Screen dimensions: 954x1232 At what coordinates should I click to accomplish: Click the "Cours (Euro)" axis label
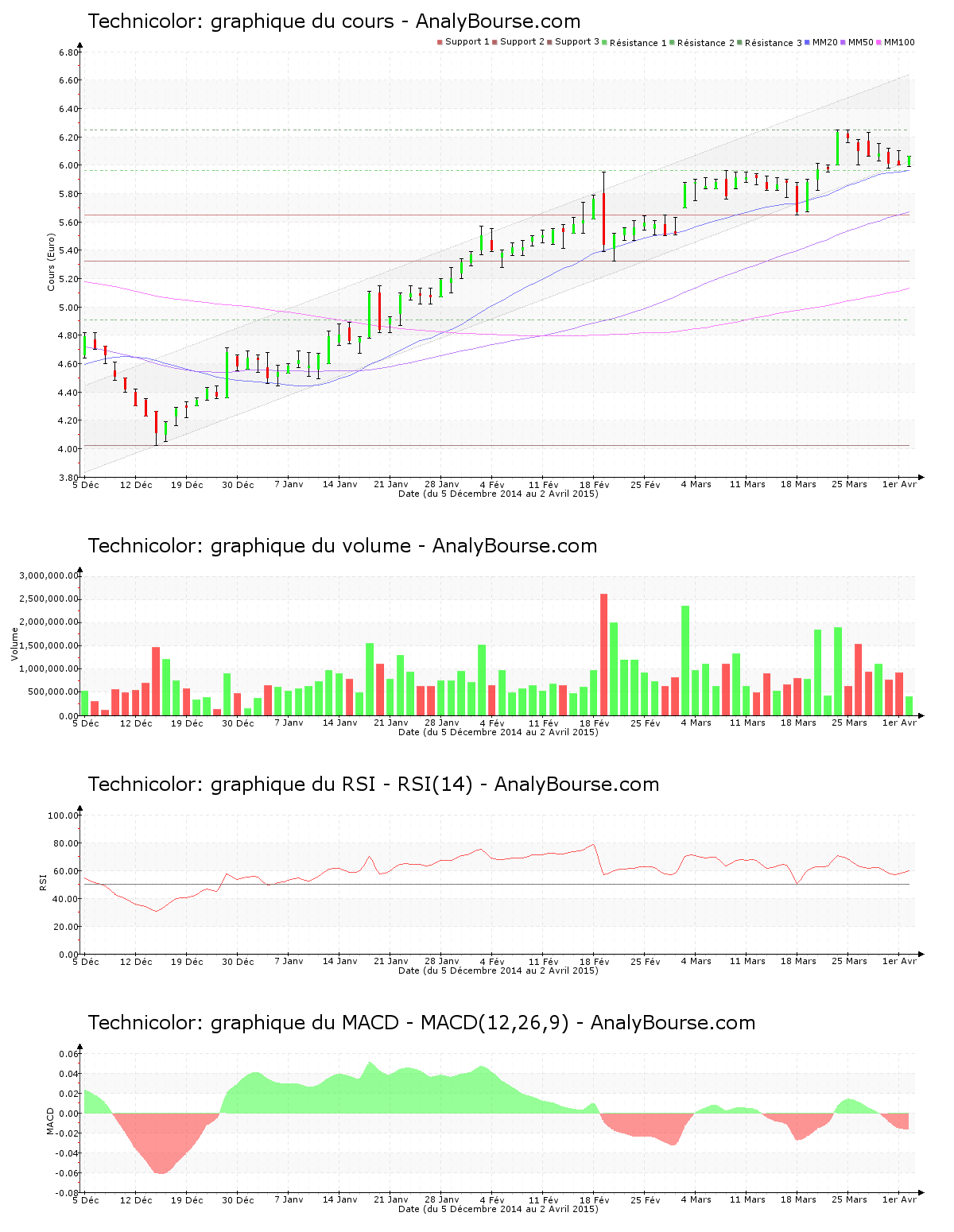pos(52,262)
